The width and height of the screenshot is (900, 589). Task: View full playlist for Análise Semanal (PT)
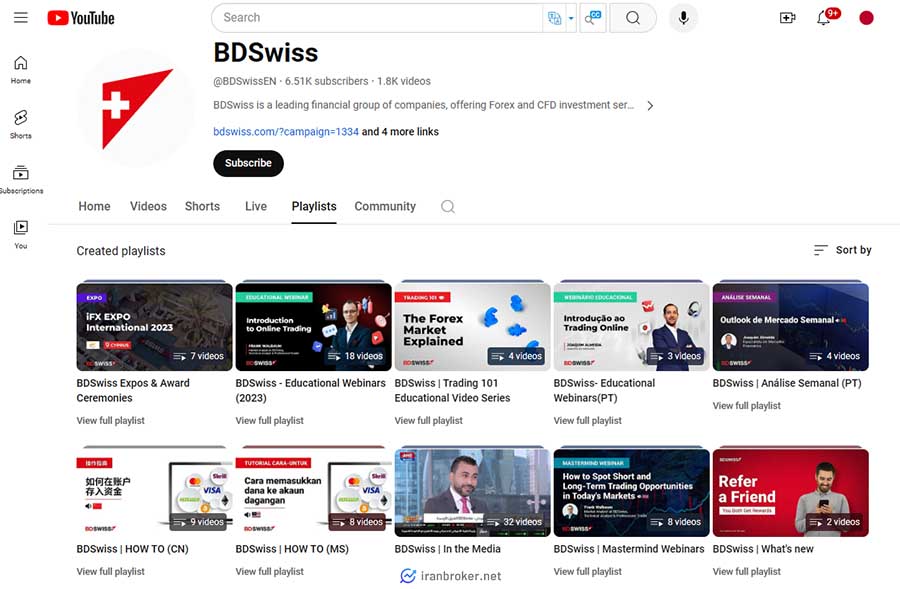(746, 405)
